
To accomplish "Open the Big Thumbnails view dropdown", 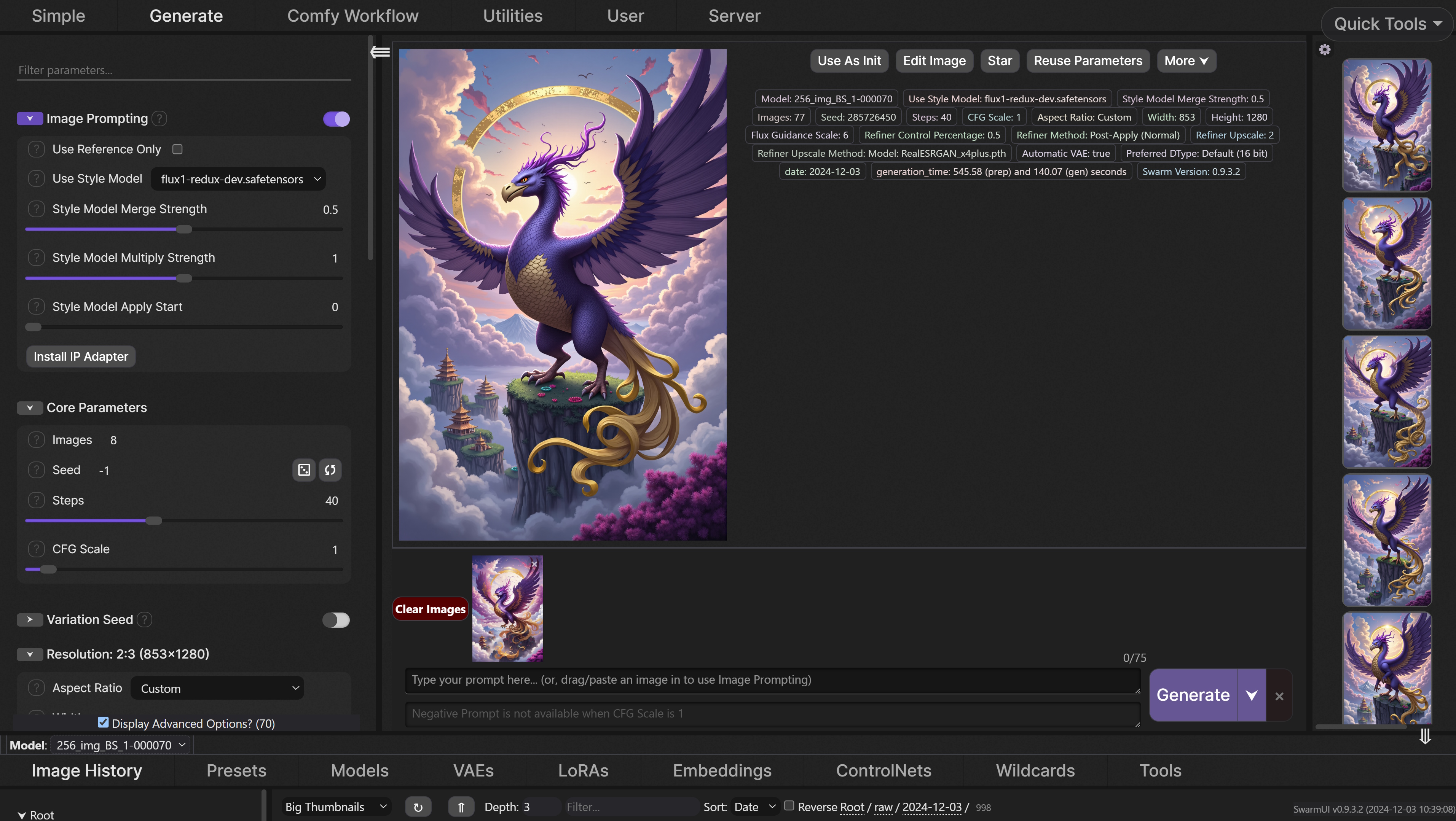I will coord(336,807).
